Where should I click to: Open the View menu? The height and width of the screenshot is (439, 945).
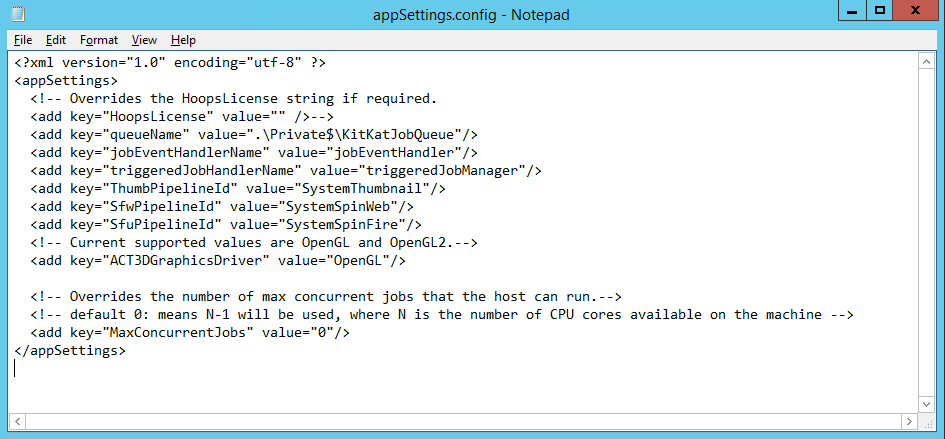(145, 40)
